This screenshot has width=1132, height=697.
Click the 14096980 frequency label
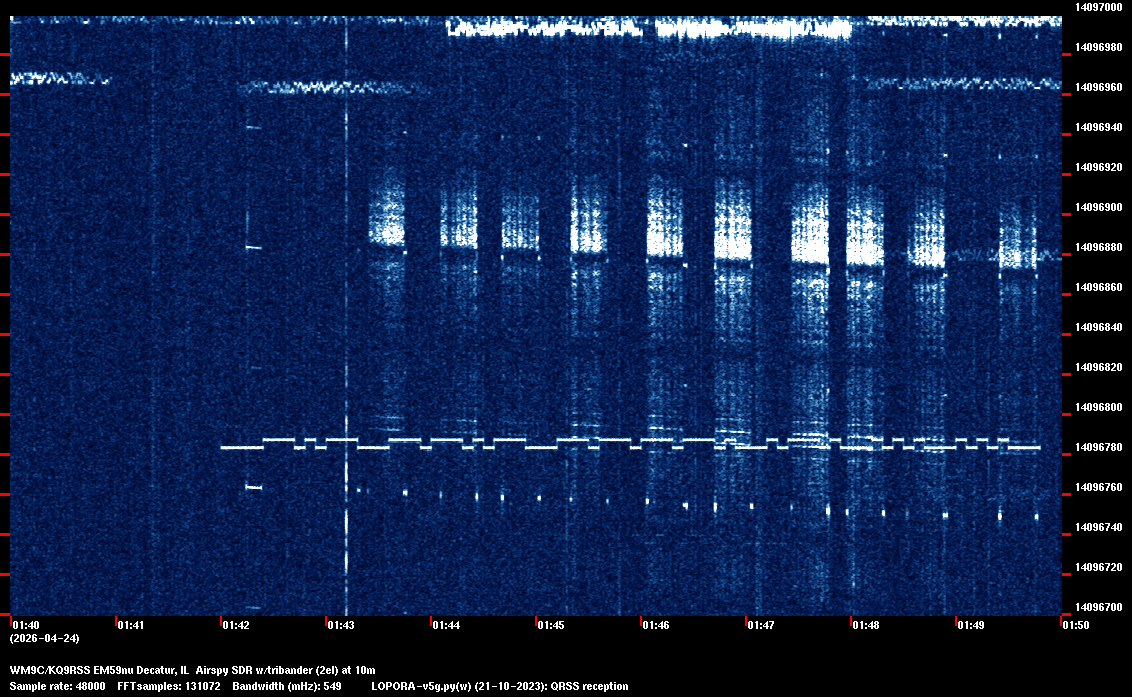pos(1099,47)
